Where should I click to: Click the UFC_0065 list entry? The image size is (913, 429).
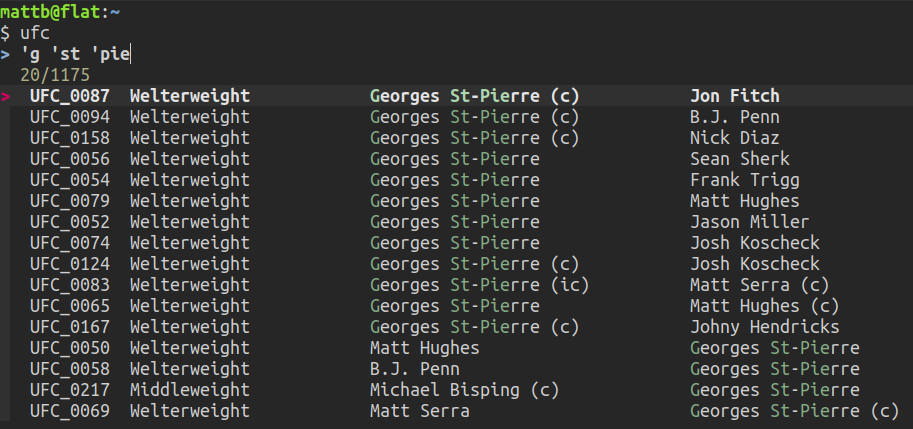click(x=69, y=306)
